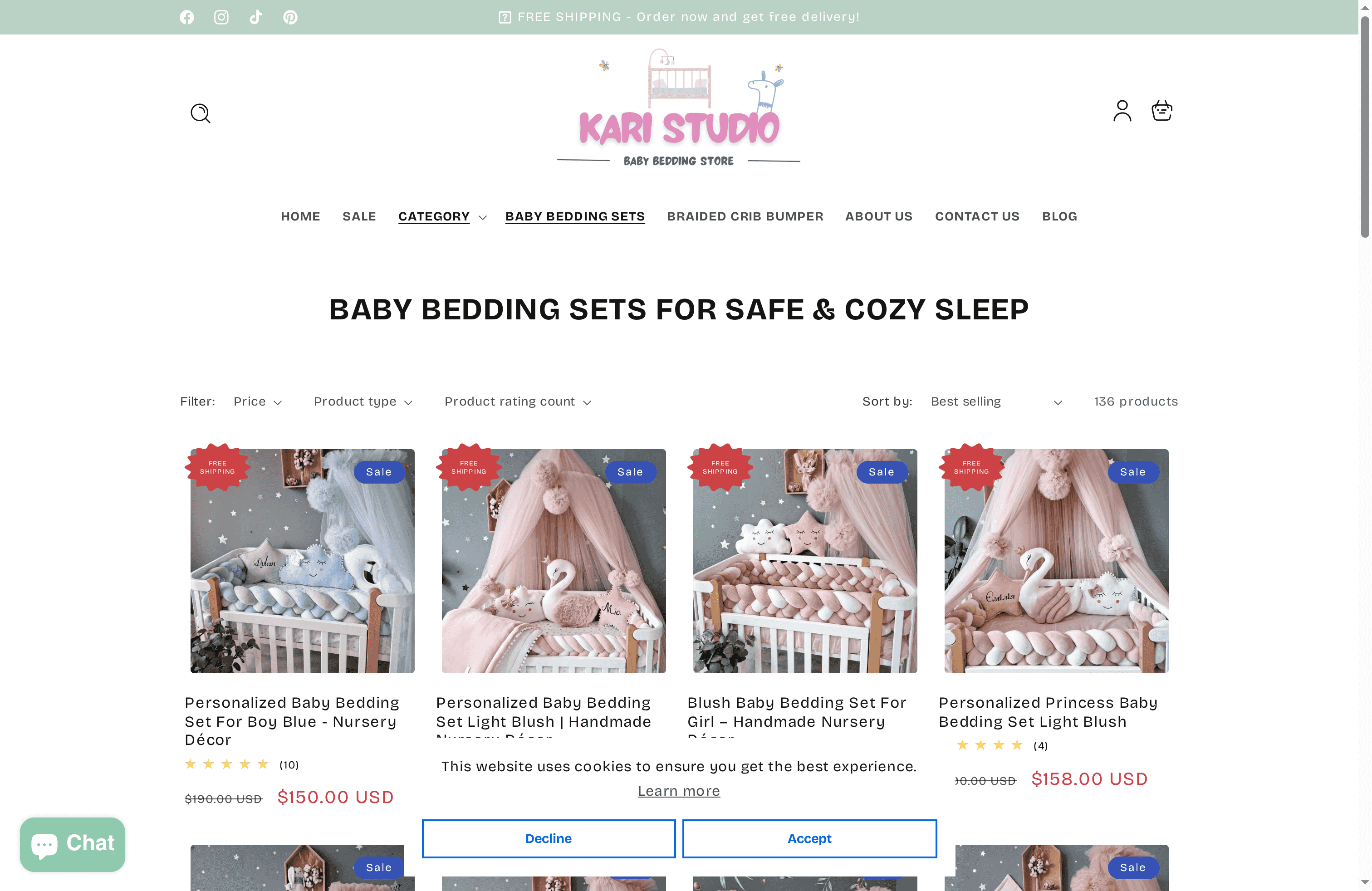Open the Shopify Chat widget
Viewport: 1372px width, 891px height.
(73, 844)
